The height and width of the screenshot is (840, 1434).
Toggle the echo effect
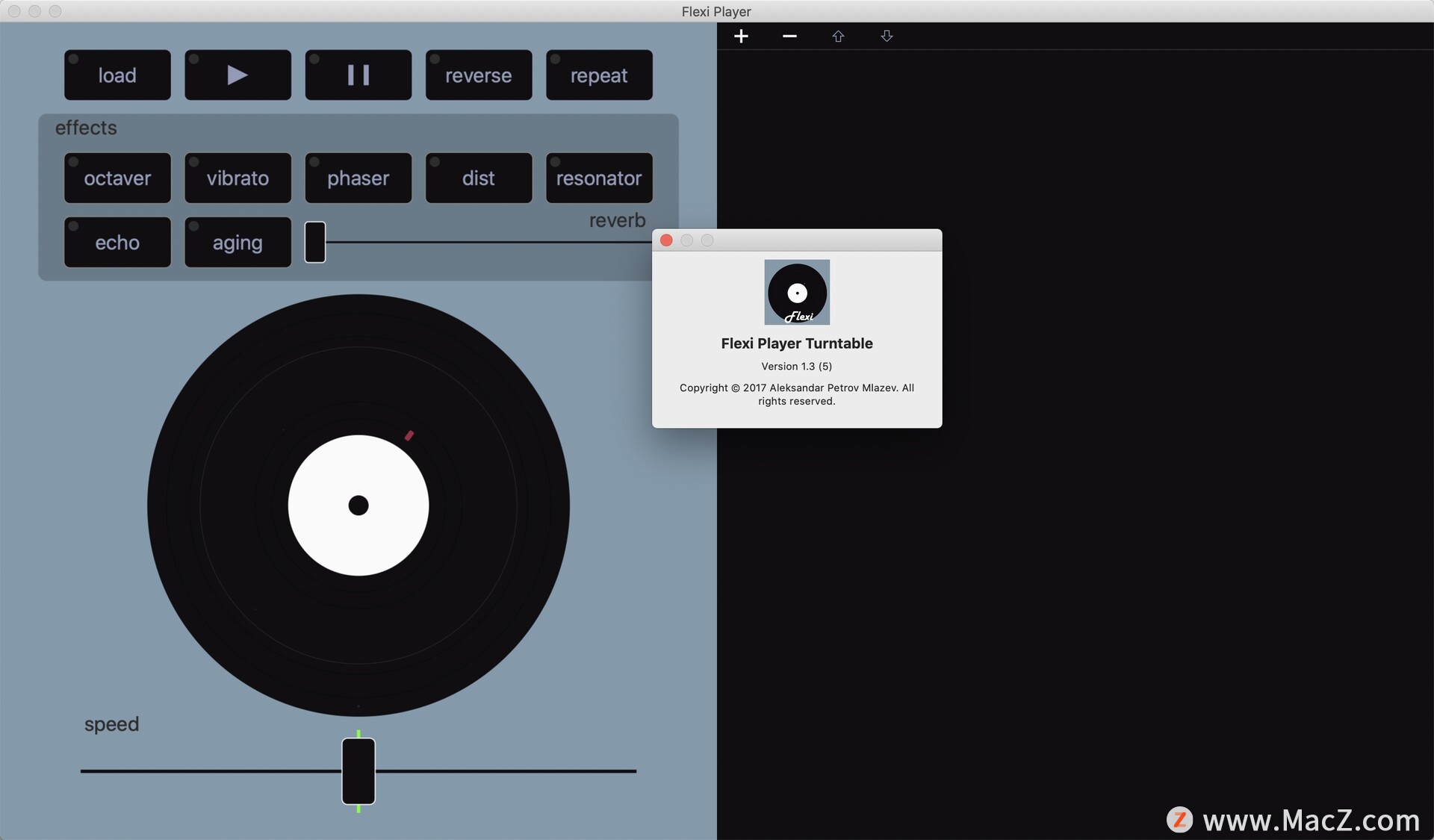tap(117, 242)
